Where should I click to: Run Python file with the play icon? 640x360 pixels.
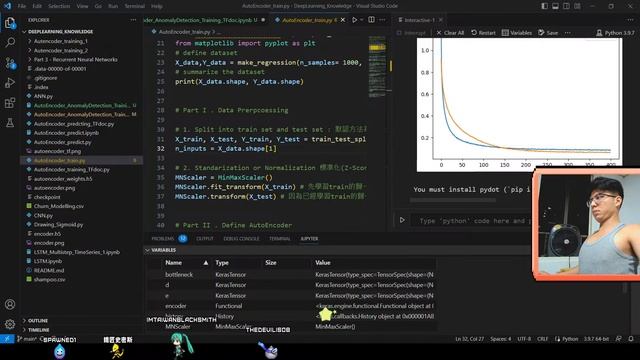point(354,20)
